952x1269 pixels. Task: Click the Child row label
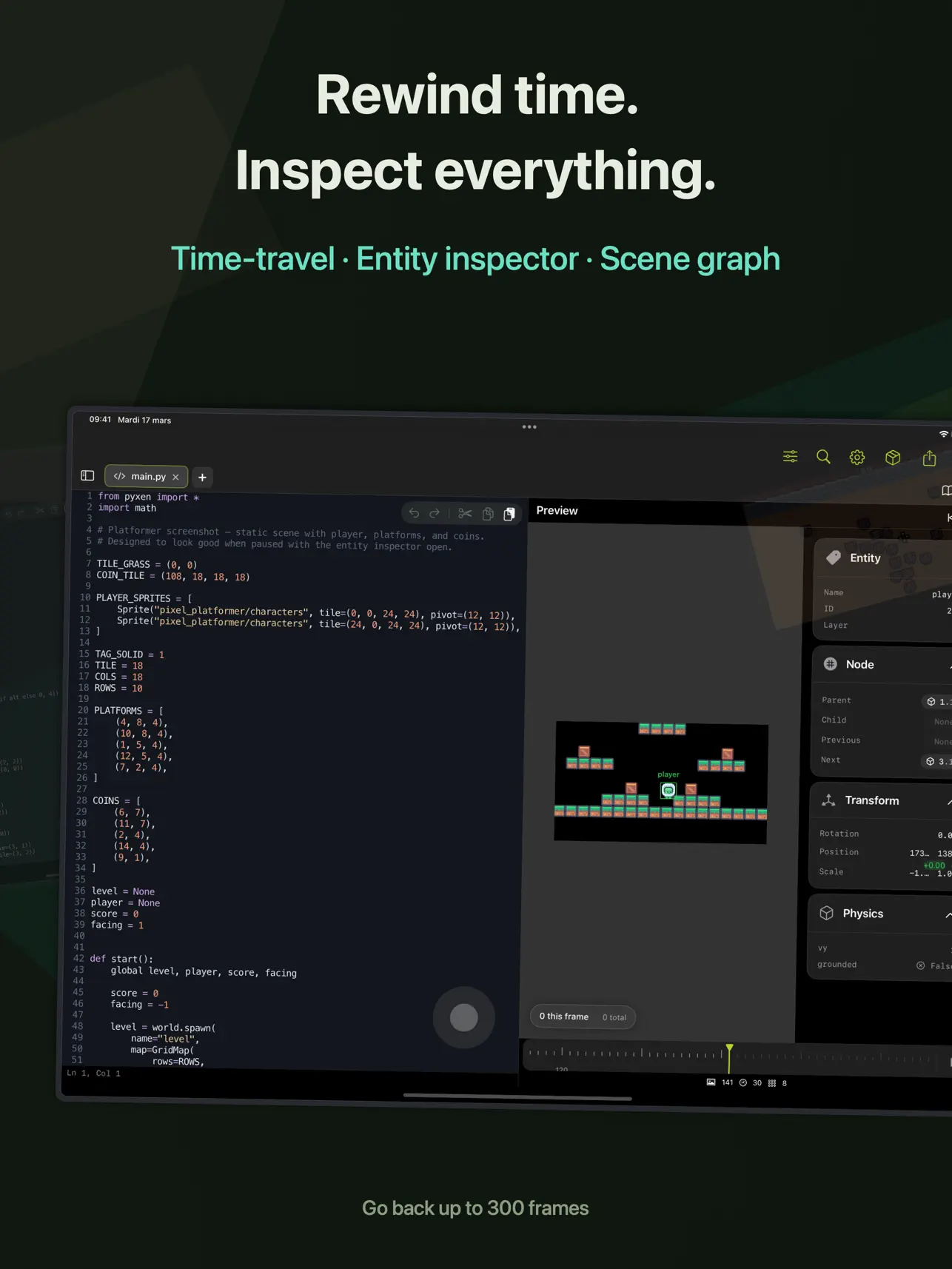click(834, 720)
